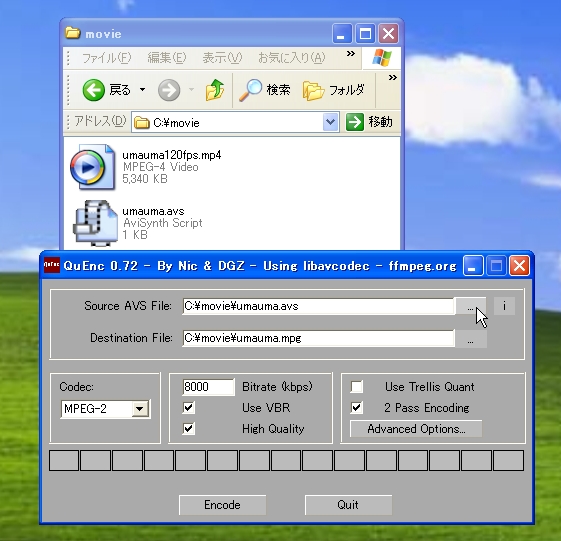561x541 pixels.
Task: Select the umauma.avs AviSynth script icon
Action: (x=95, y=223)
